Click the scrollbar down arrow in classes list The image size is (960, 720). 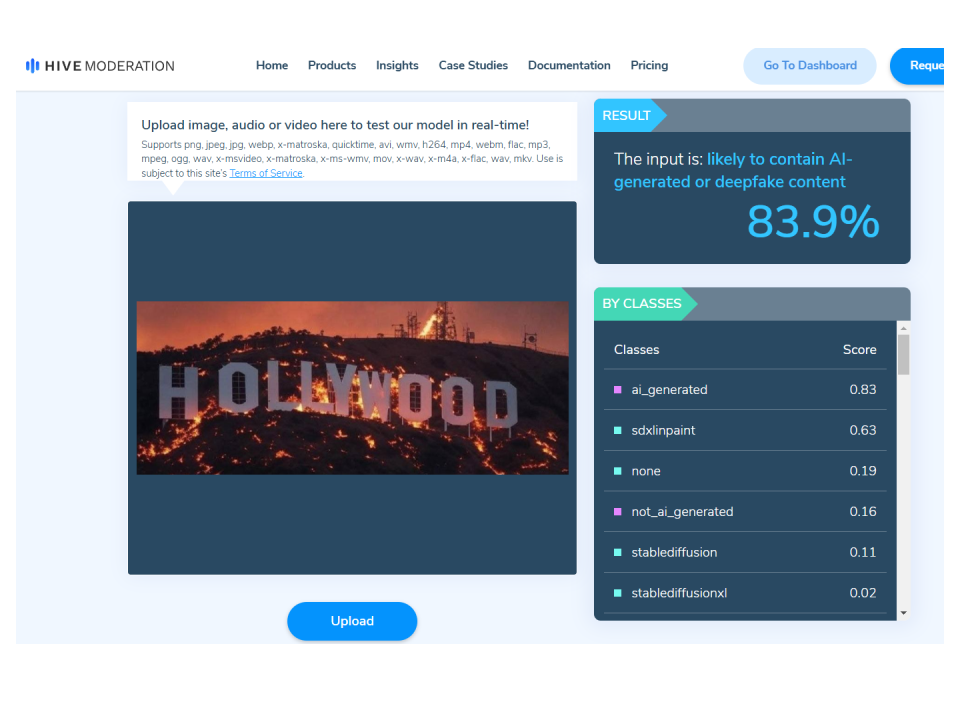pos(904,613)
